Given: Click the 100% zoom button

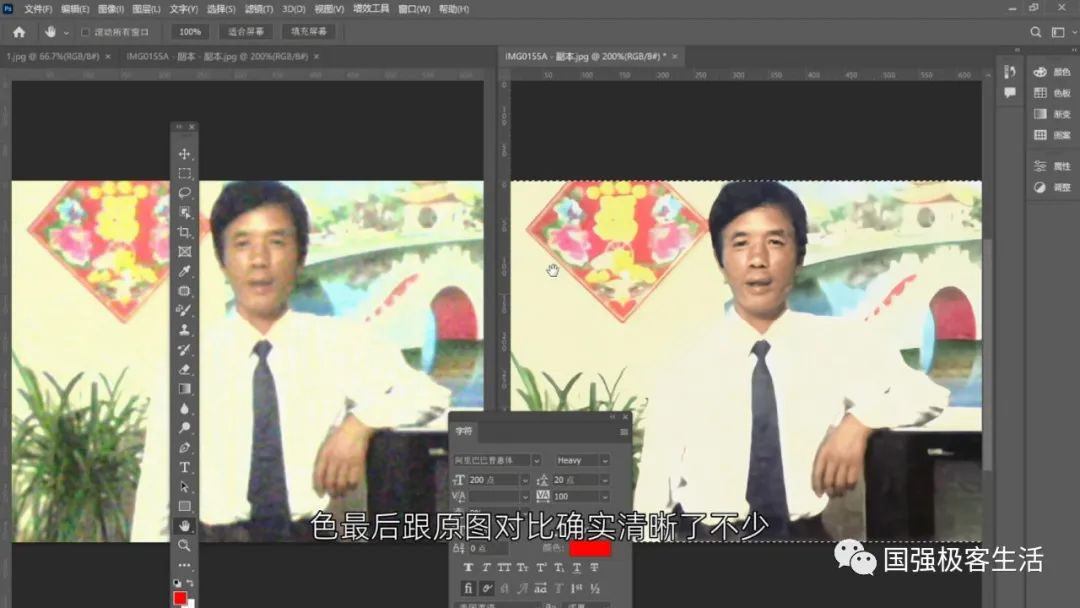Looking at the screenshot, I should click(190, 32).
